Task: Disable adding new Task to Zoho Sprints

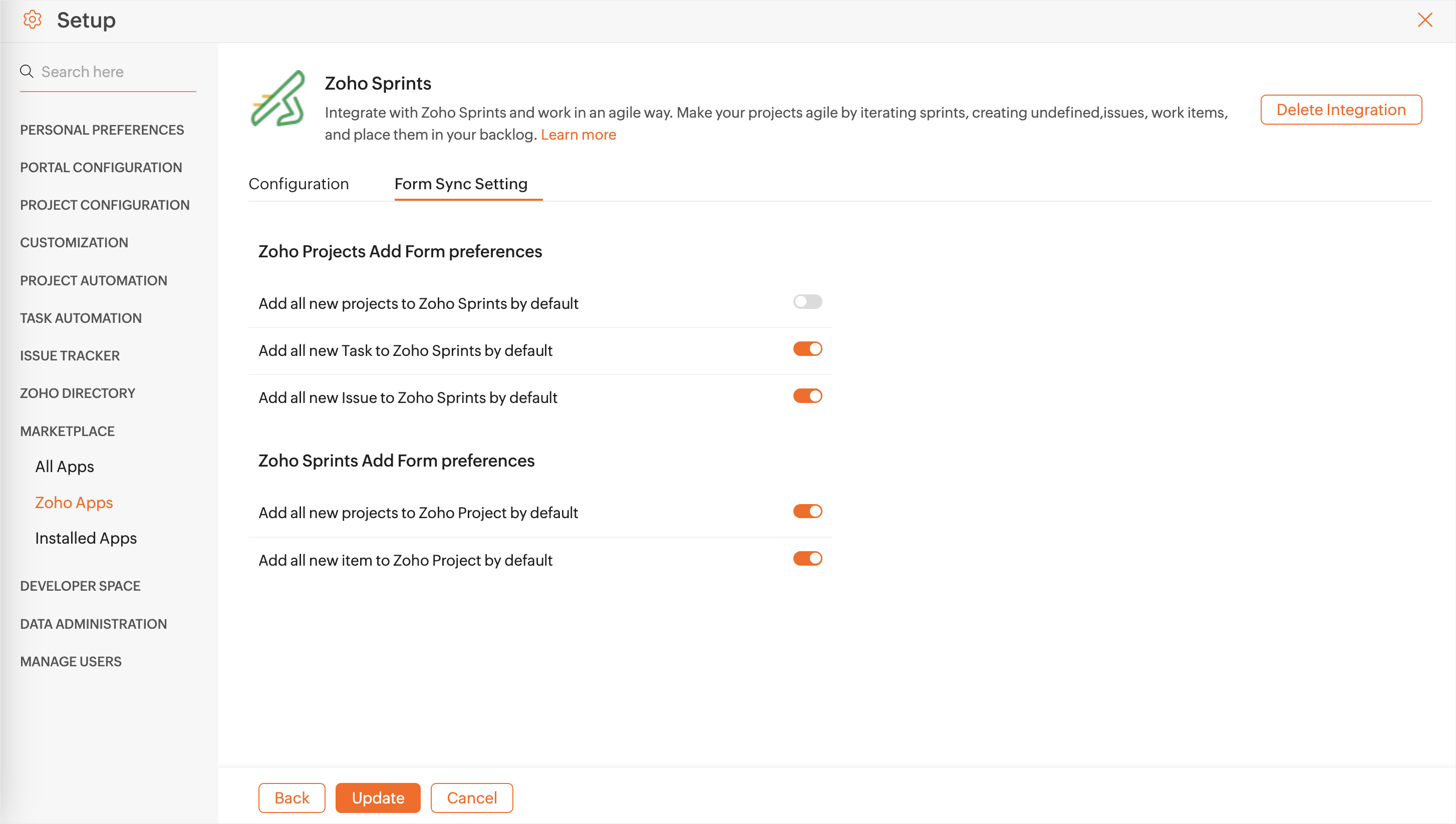Action: (x=807, y=349)
